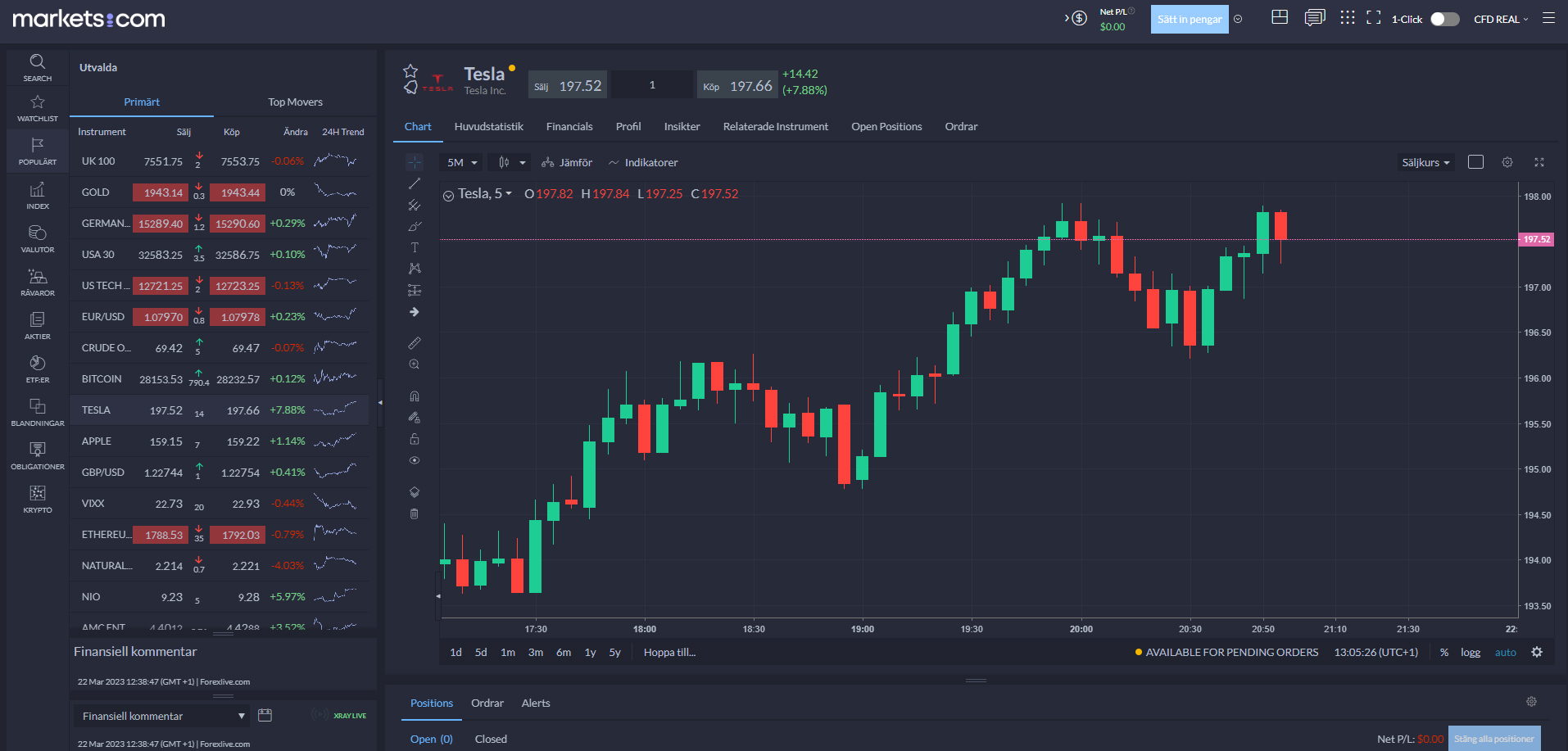The width and height of the screenshot is (1568, 751).
Task: Click the Jämför compare button
Action: point(566,162)
